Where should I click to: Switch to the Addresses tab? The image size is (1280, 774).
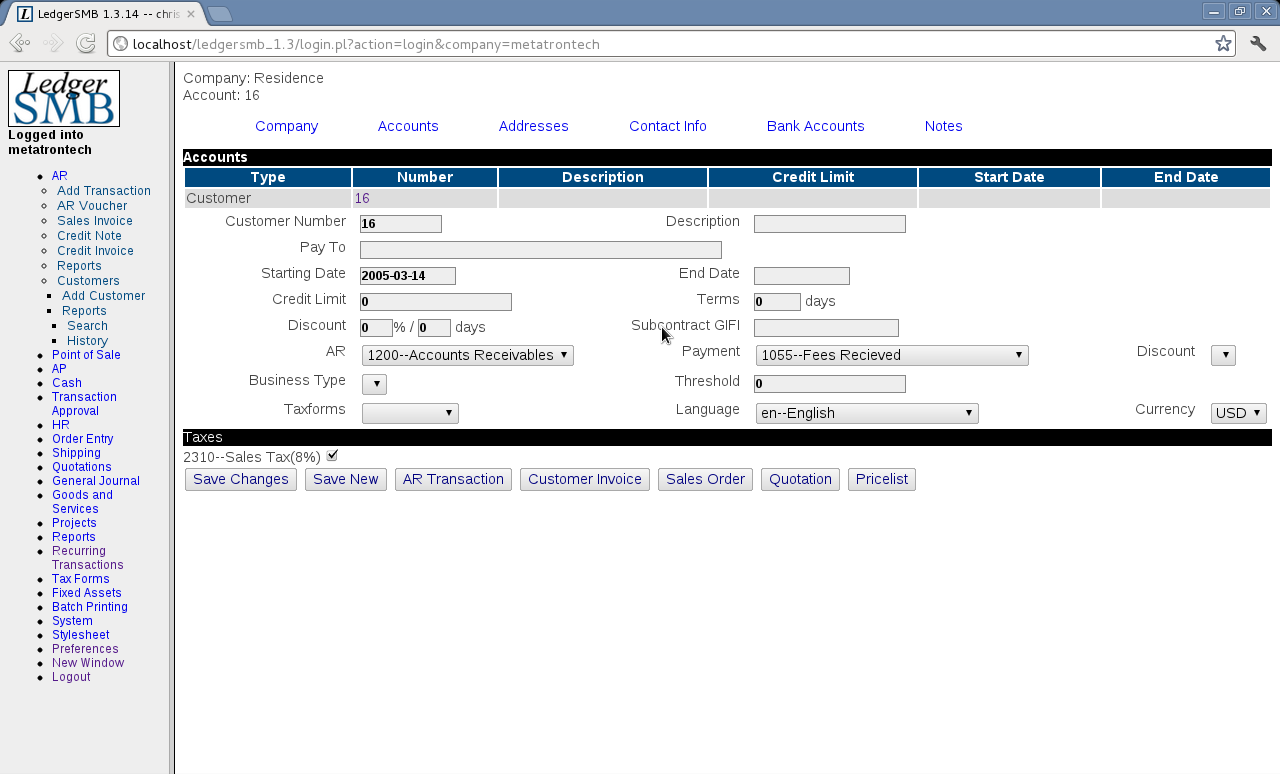tap(533, 126)
